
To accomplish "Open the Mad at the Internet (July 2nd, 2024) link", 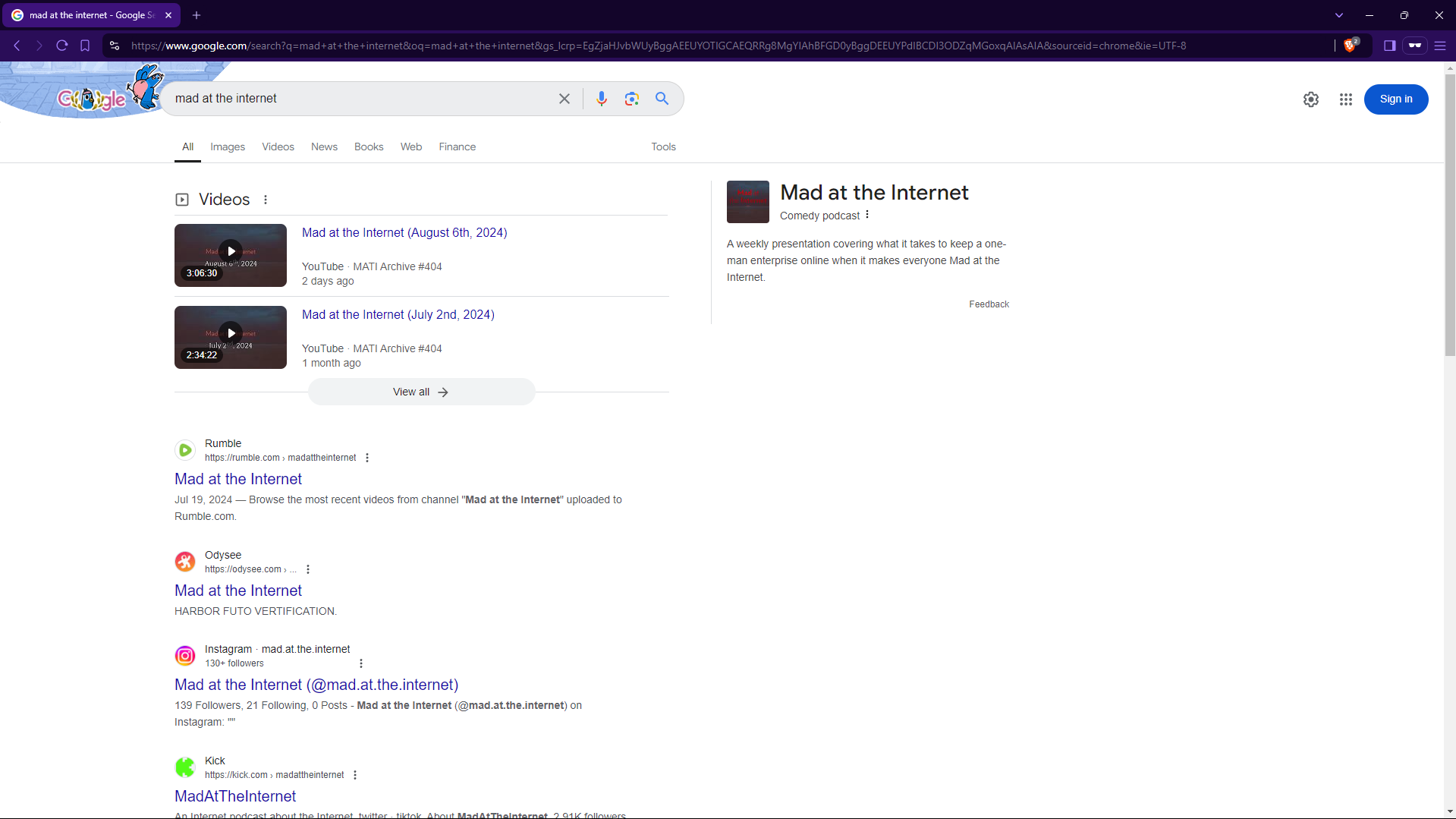I will (398, 314).
